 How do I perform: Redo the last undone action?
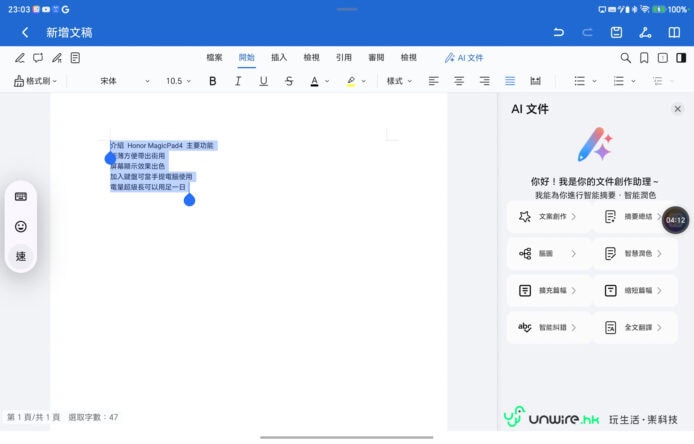click(x=587, y=32)
